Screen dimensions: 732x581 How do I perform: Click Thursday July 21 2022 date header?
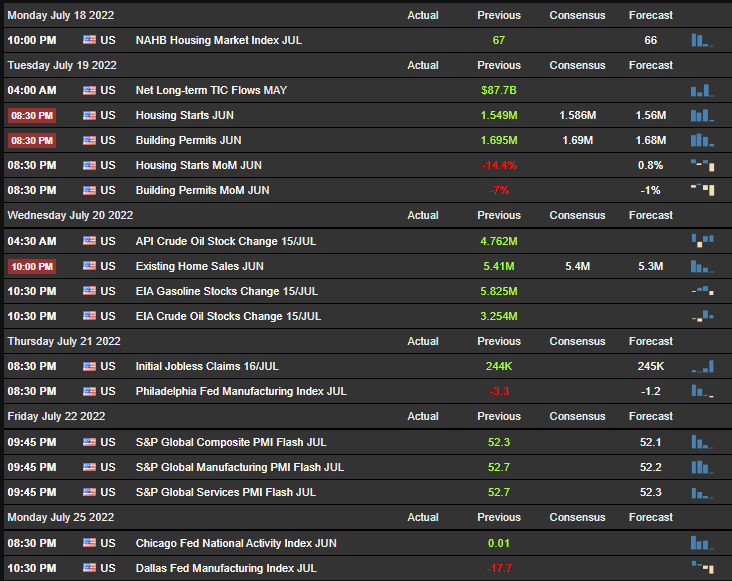[x=64, y=341]
